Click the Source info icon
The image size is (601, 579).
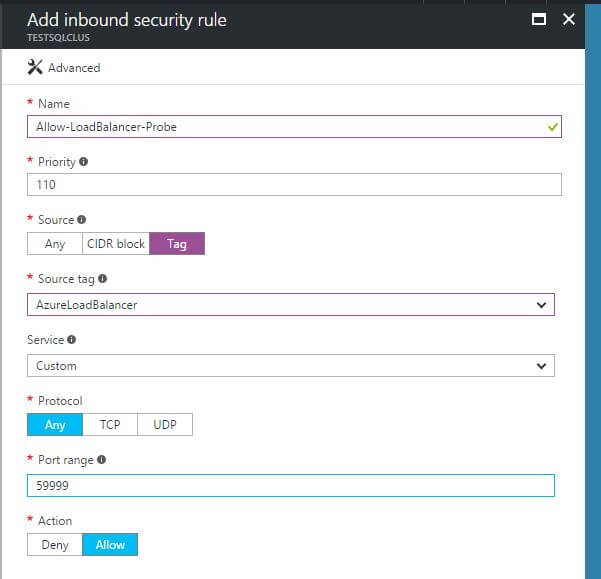(81, 220)
